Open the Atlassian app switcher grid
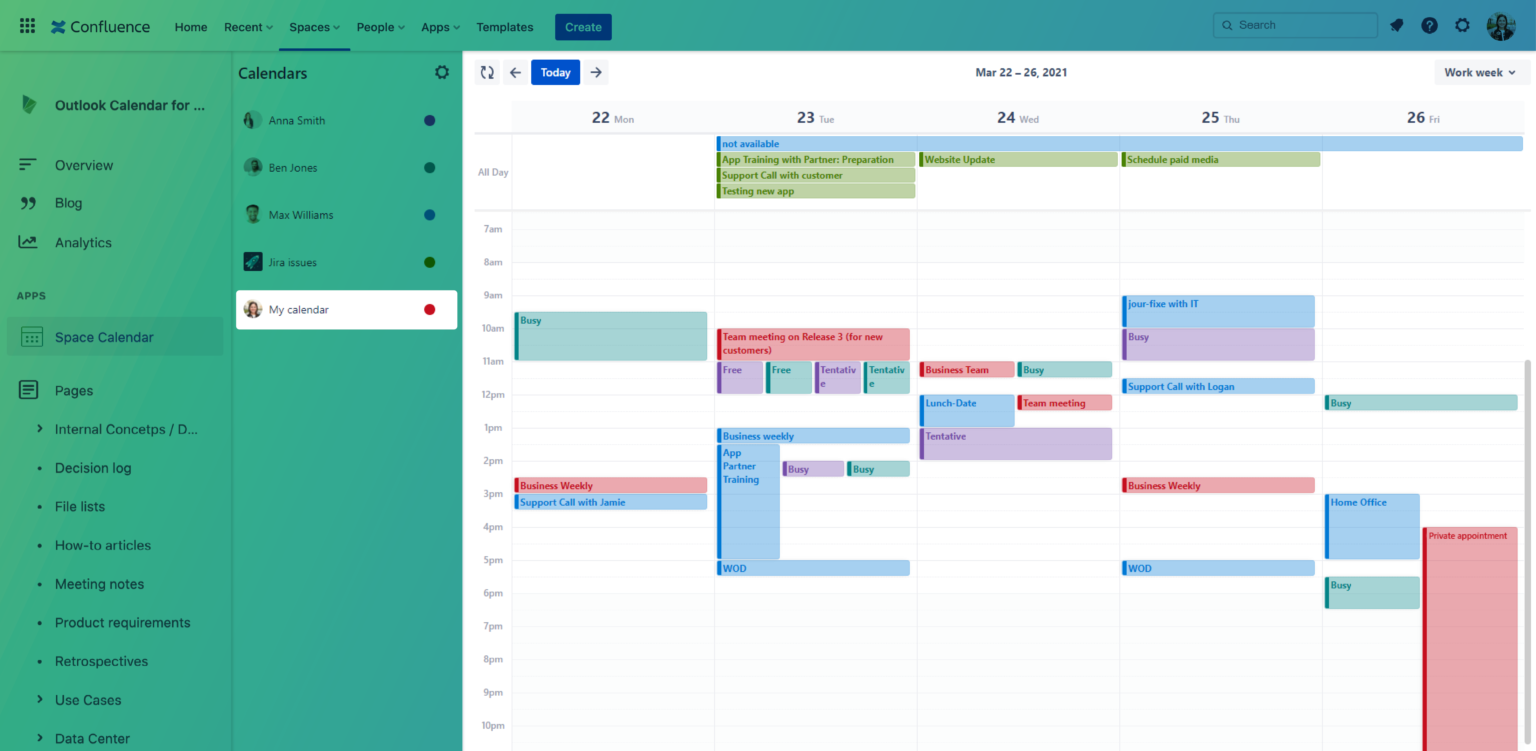The image size is (1536, 751). click(27, 25)
